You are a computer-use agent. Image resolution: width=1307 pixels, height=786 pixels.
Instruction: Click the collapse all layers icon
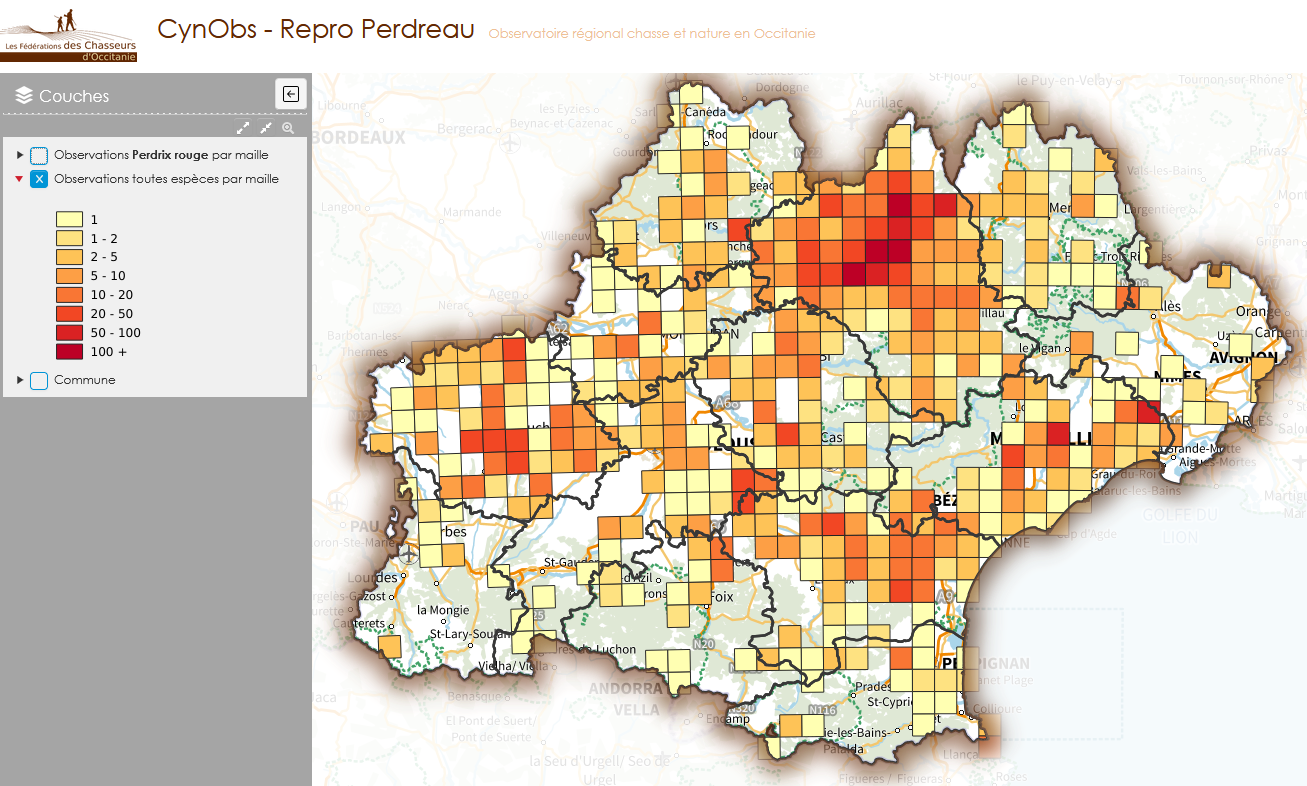tap(266, 128)
